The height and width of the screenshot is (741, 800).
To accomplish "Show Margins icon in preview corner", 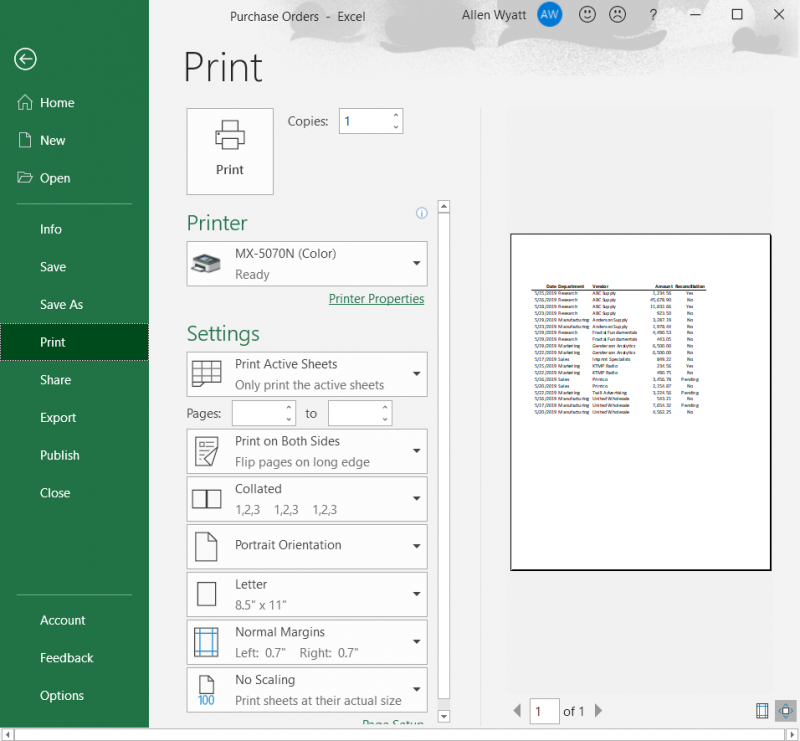I will point(762,711).
